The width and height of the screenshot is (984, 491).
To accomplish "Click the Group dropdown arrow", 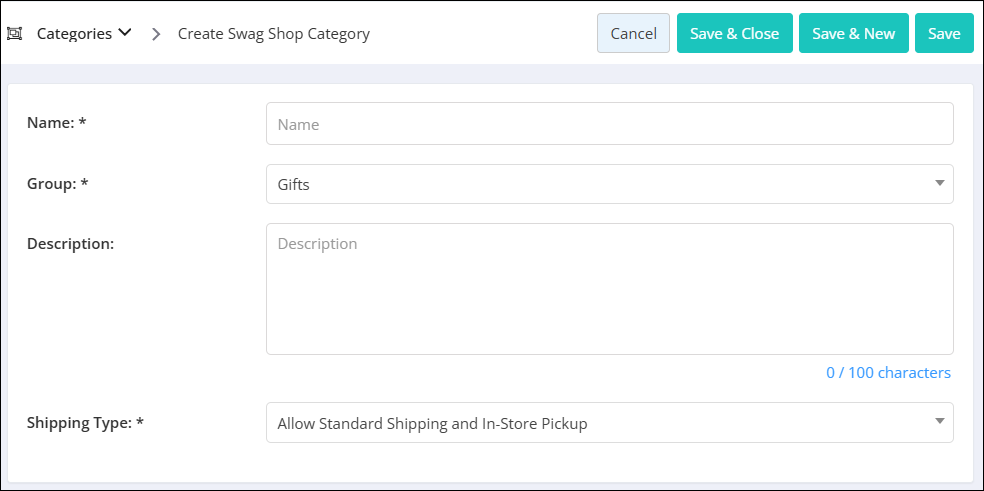I will 939,183.
